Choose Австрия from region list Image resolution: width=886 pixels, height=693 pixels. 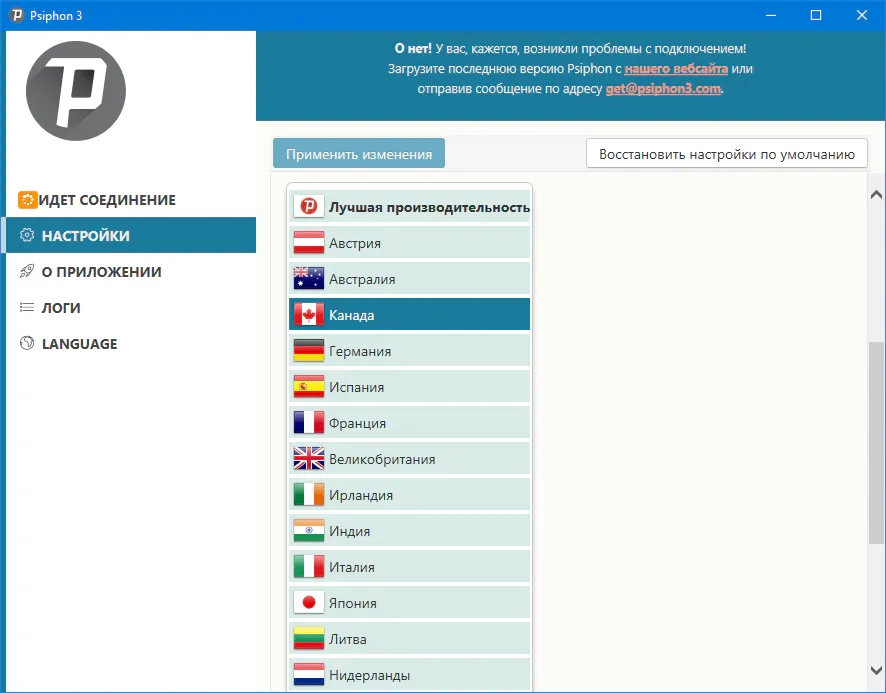(x=410, y=243)
